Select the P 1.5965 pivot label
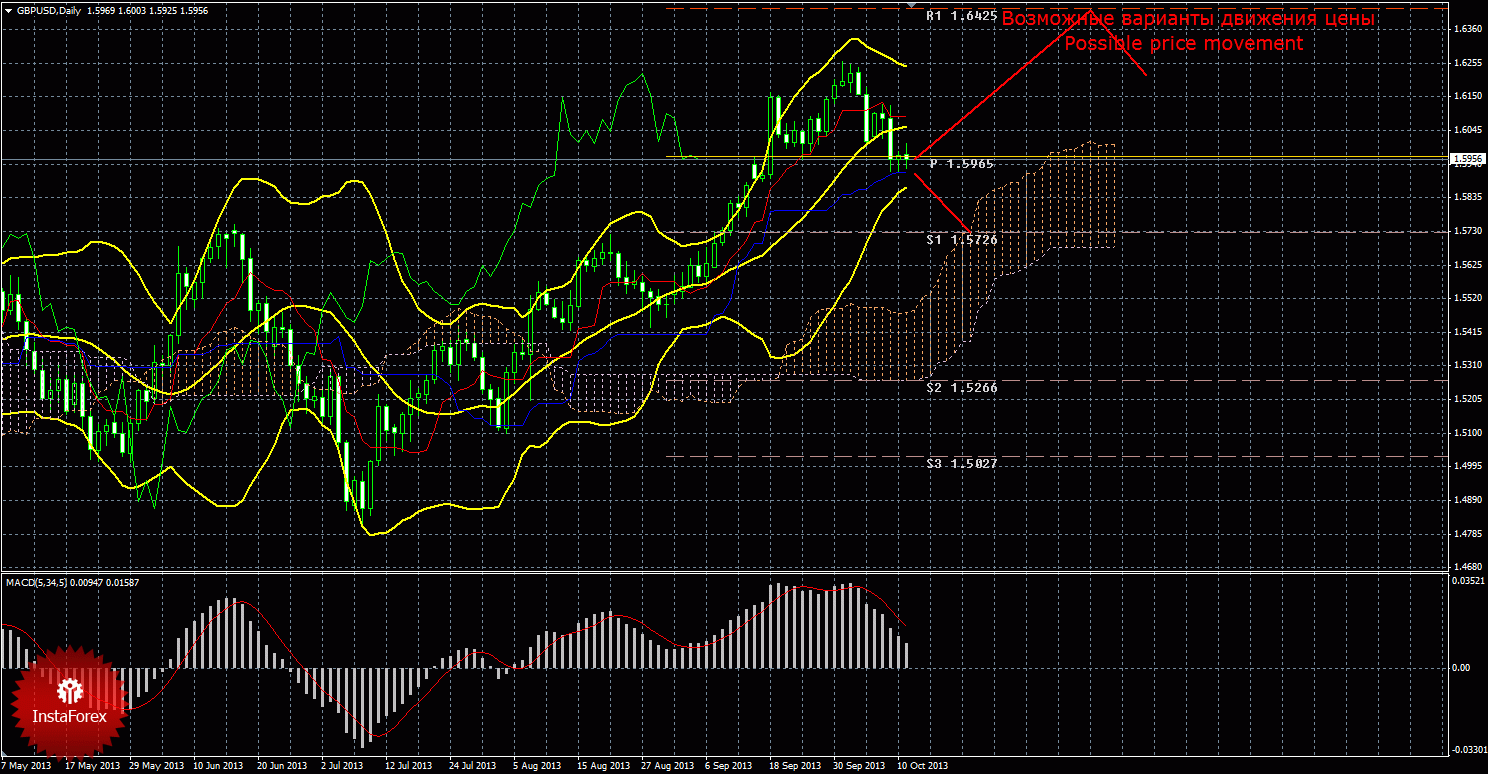 (x=961, y=163)
